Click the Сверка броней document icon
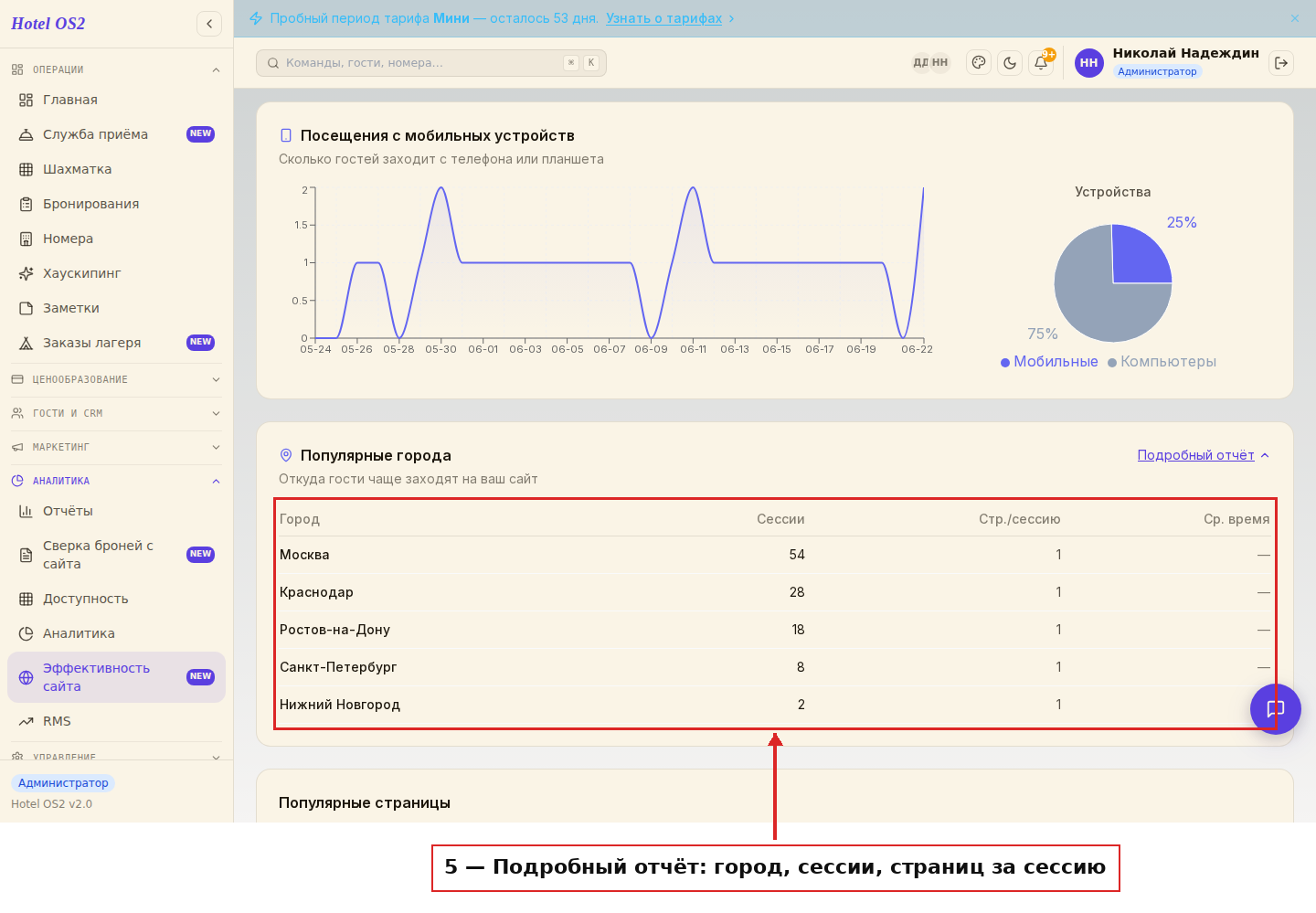This screenshot has width=1316, height=913. click(26, 555)
